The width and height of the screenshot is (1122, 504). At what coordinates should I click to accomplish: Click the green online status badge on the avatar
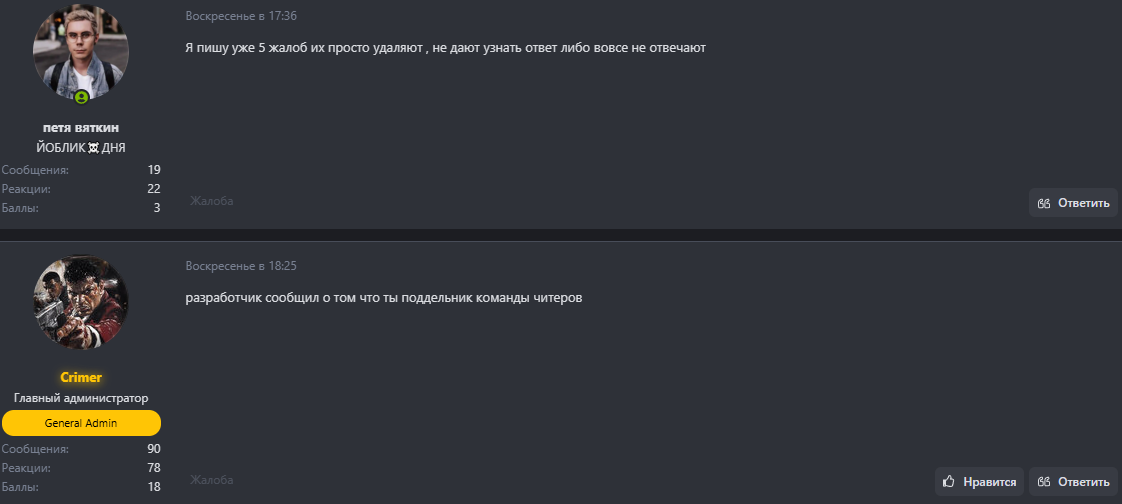click(82, 97)
